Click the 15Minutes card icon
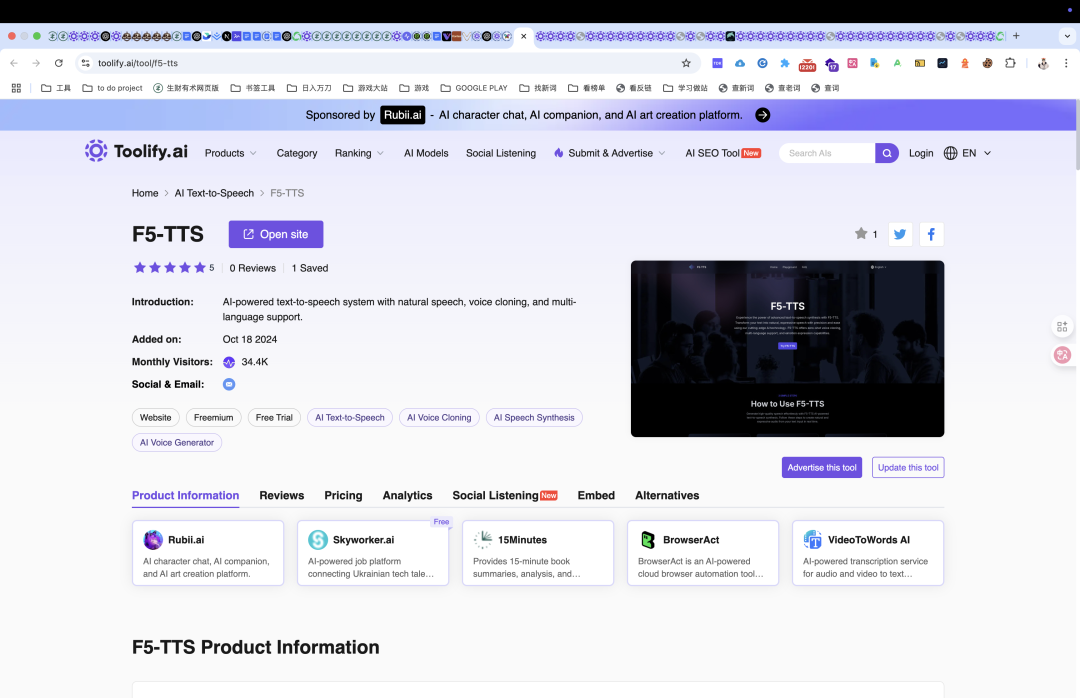The width and height of the screenshot is (1080, 698). [x=483, y=540]
